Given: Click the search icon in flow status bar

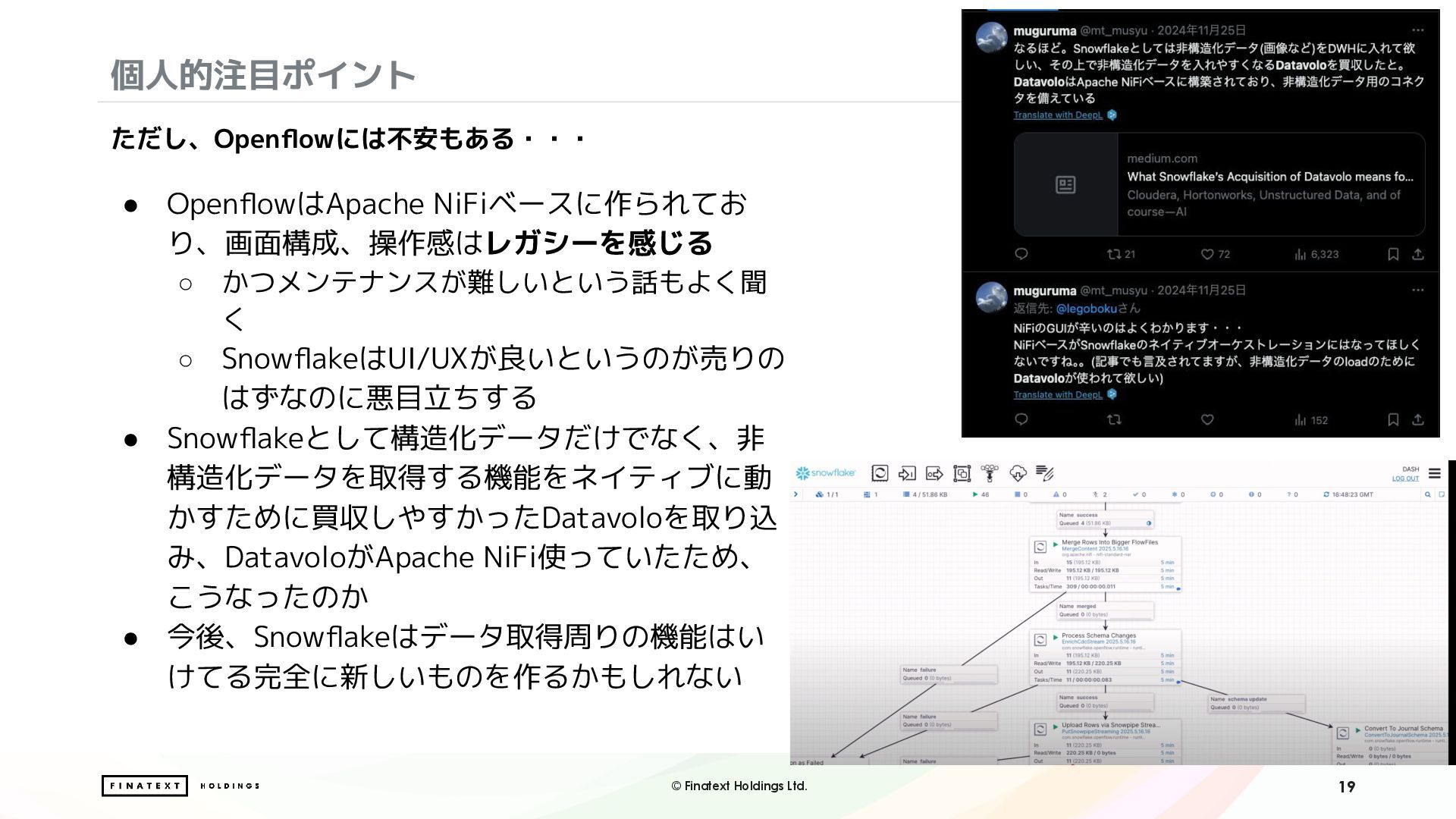Looking at the screenshot, I should [x=1427, y=494].
